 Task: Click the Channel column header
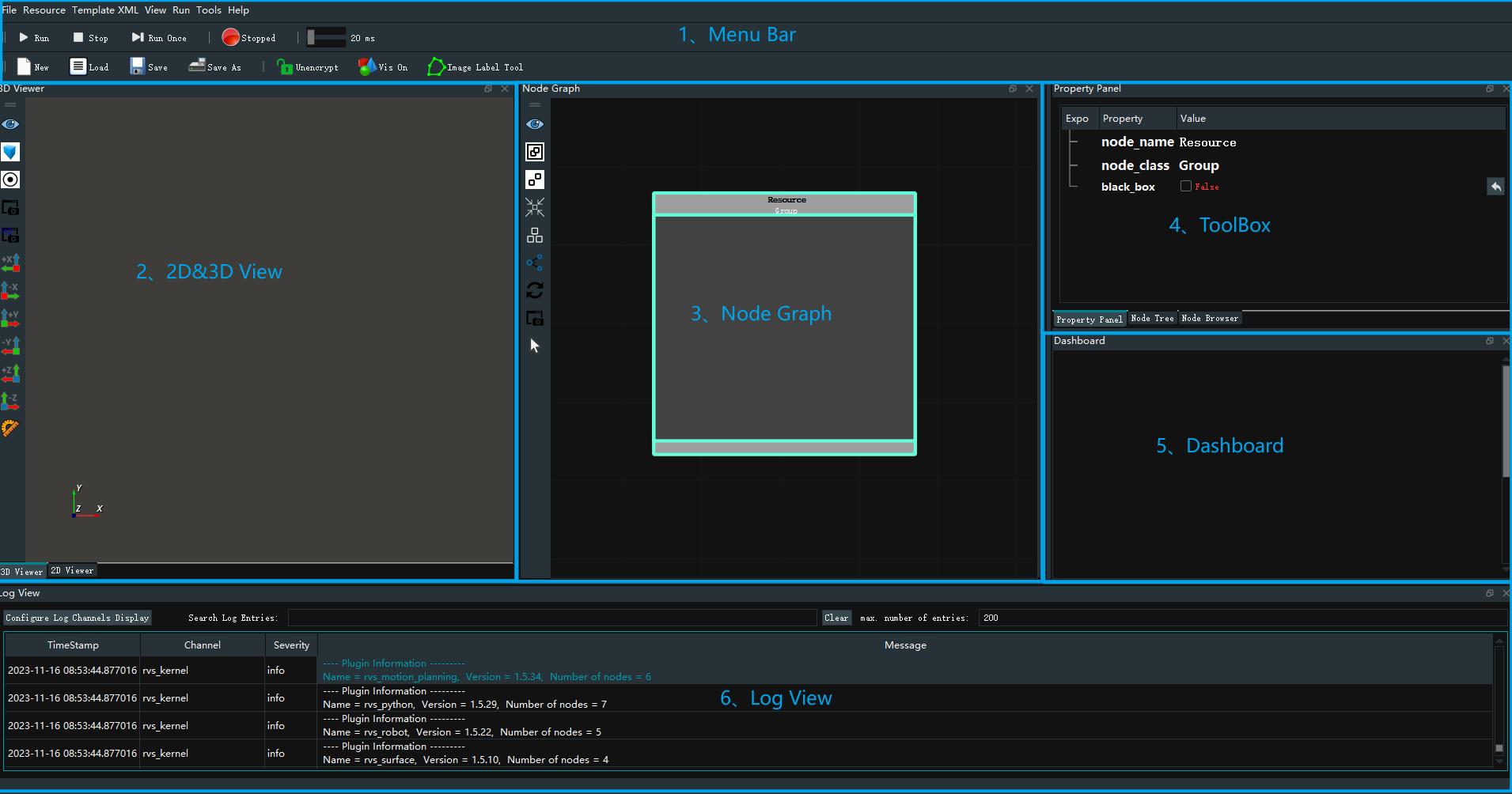[x=203, y=645]
